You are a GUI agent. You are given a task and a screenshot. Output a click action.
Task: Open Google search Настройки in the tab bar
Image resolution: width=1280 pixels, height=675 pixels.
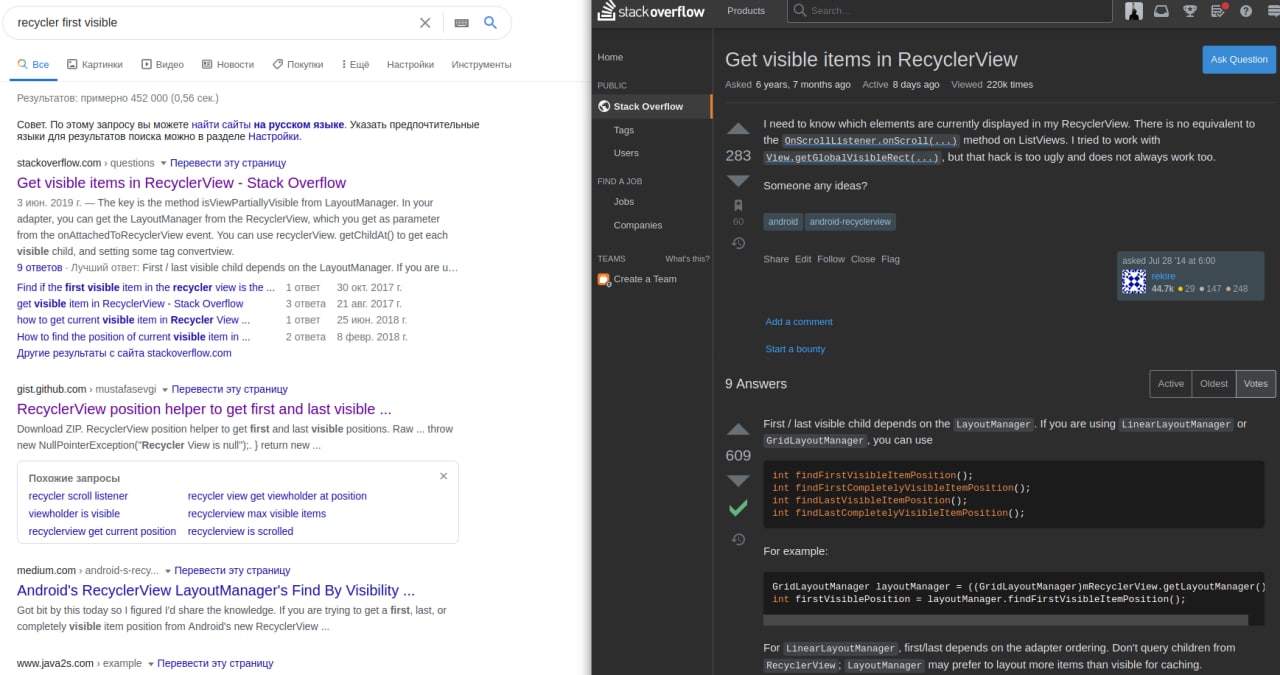(x=410, y=64)
